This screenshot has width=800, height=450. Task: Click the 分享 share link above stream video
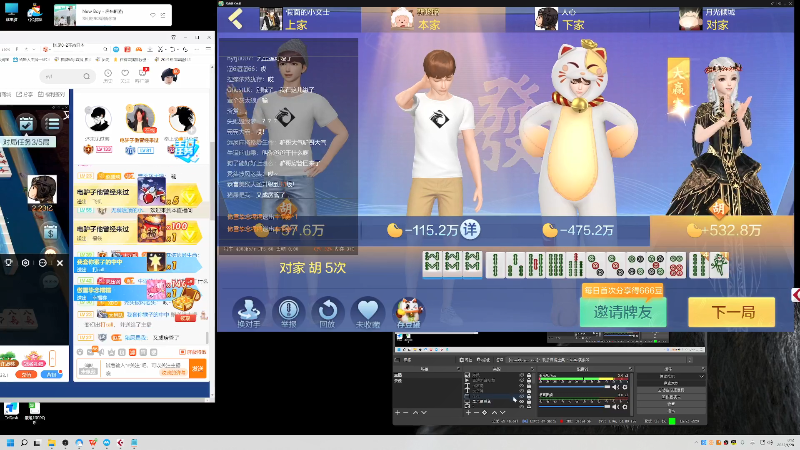(24, 94)
